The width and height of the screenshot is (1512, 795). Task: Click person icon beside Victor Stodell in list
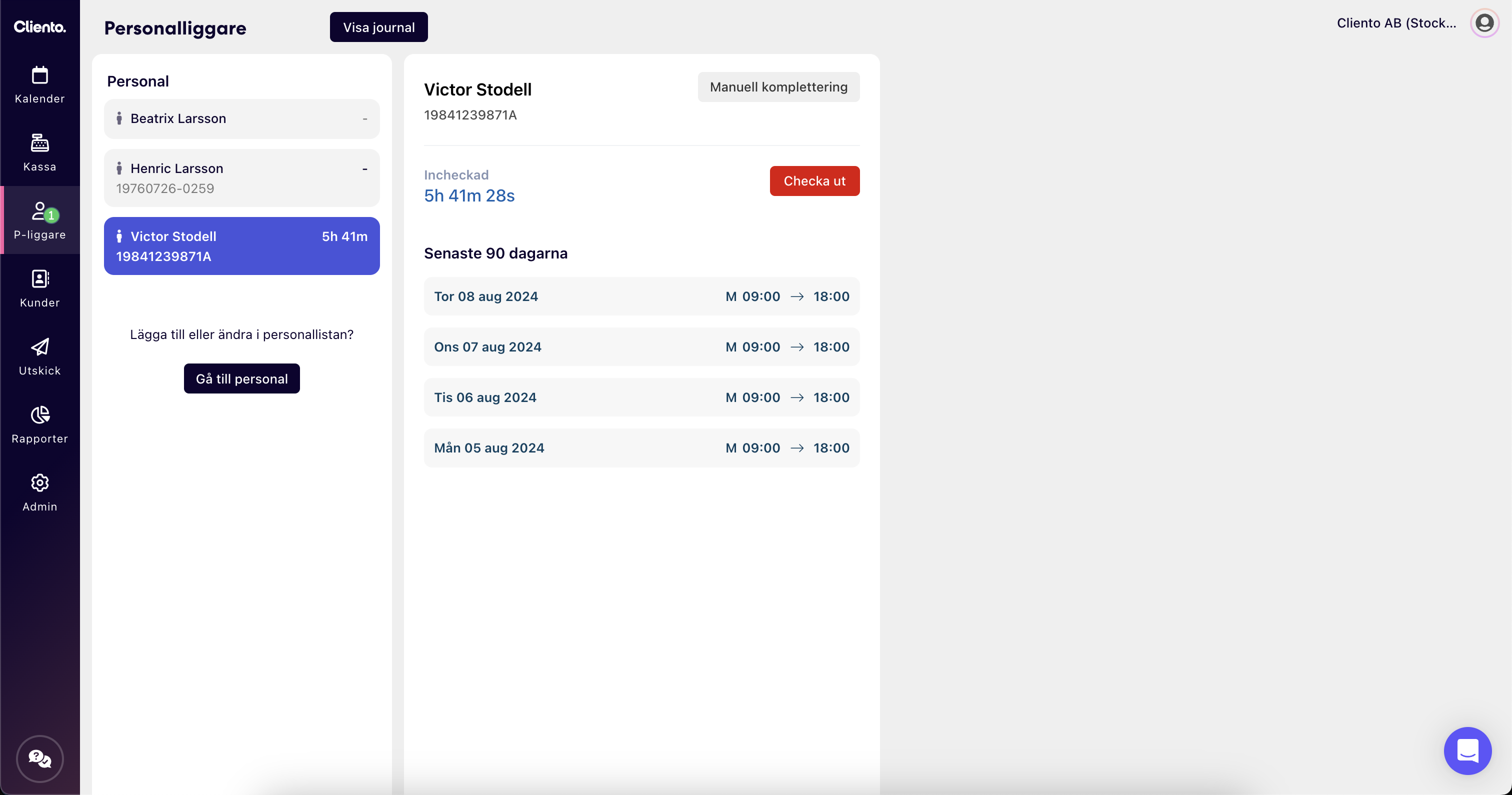click(x=119, y=236)
